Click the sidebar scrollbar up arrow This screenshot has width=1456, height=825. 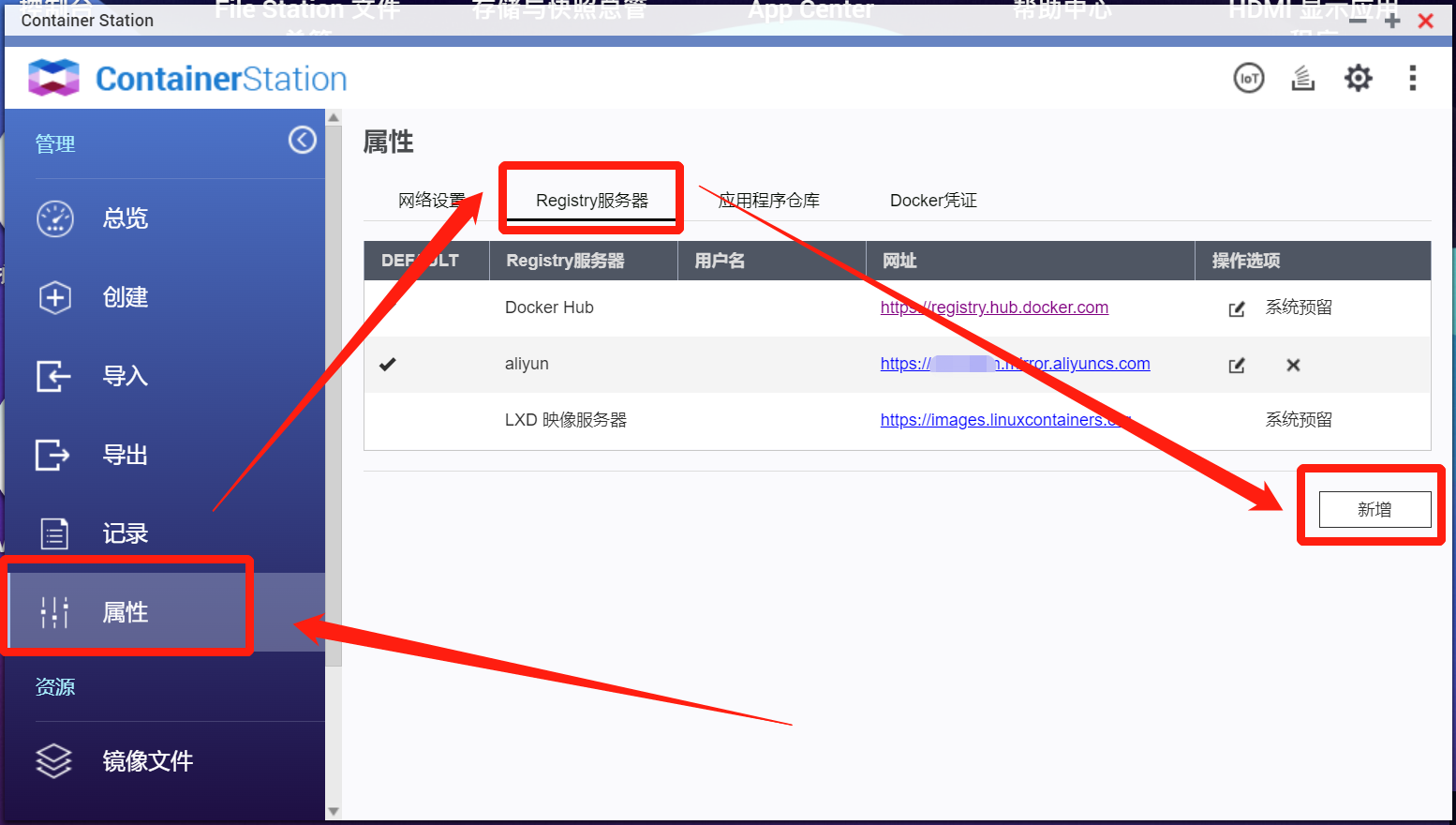pyautogui.click(x=334, y=118)
